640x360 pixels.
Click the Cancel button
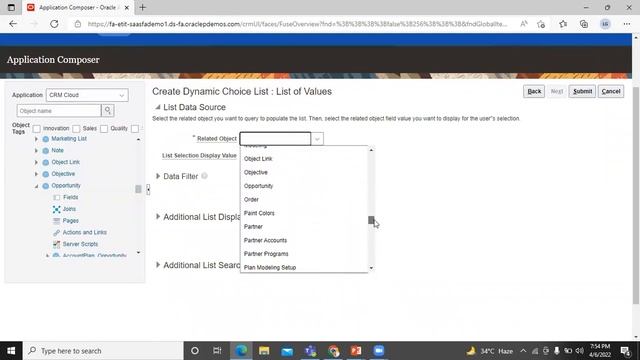point(611,91)
